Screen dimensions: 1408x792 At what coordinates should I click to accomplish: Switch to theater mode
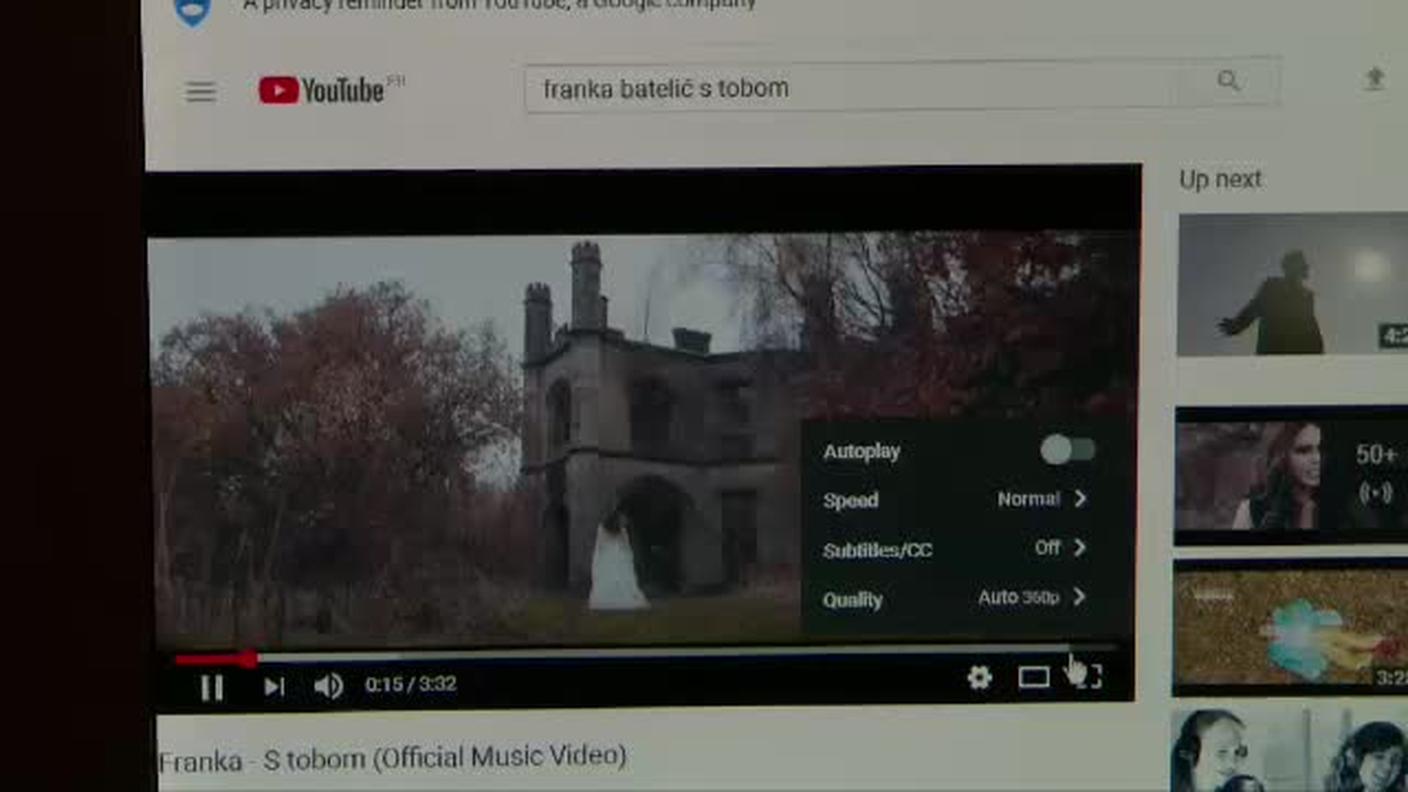coord(1034,678)
